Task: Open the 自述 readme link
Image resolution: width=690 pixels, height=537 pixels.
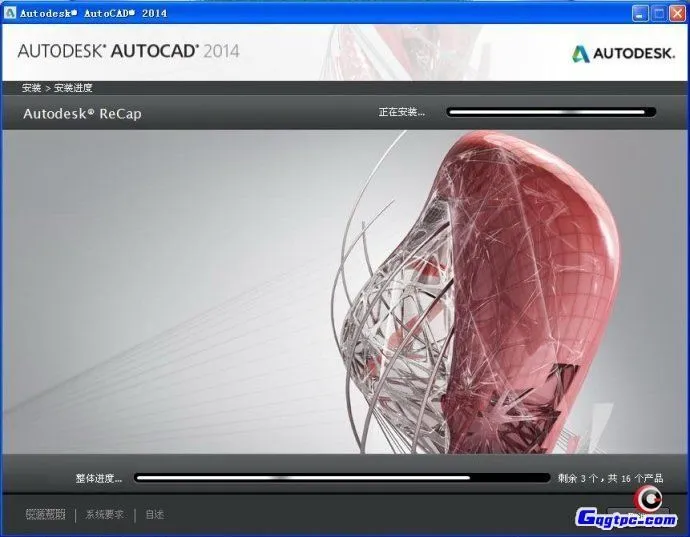Action: [154, 515]
